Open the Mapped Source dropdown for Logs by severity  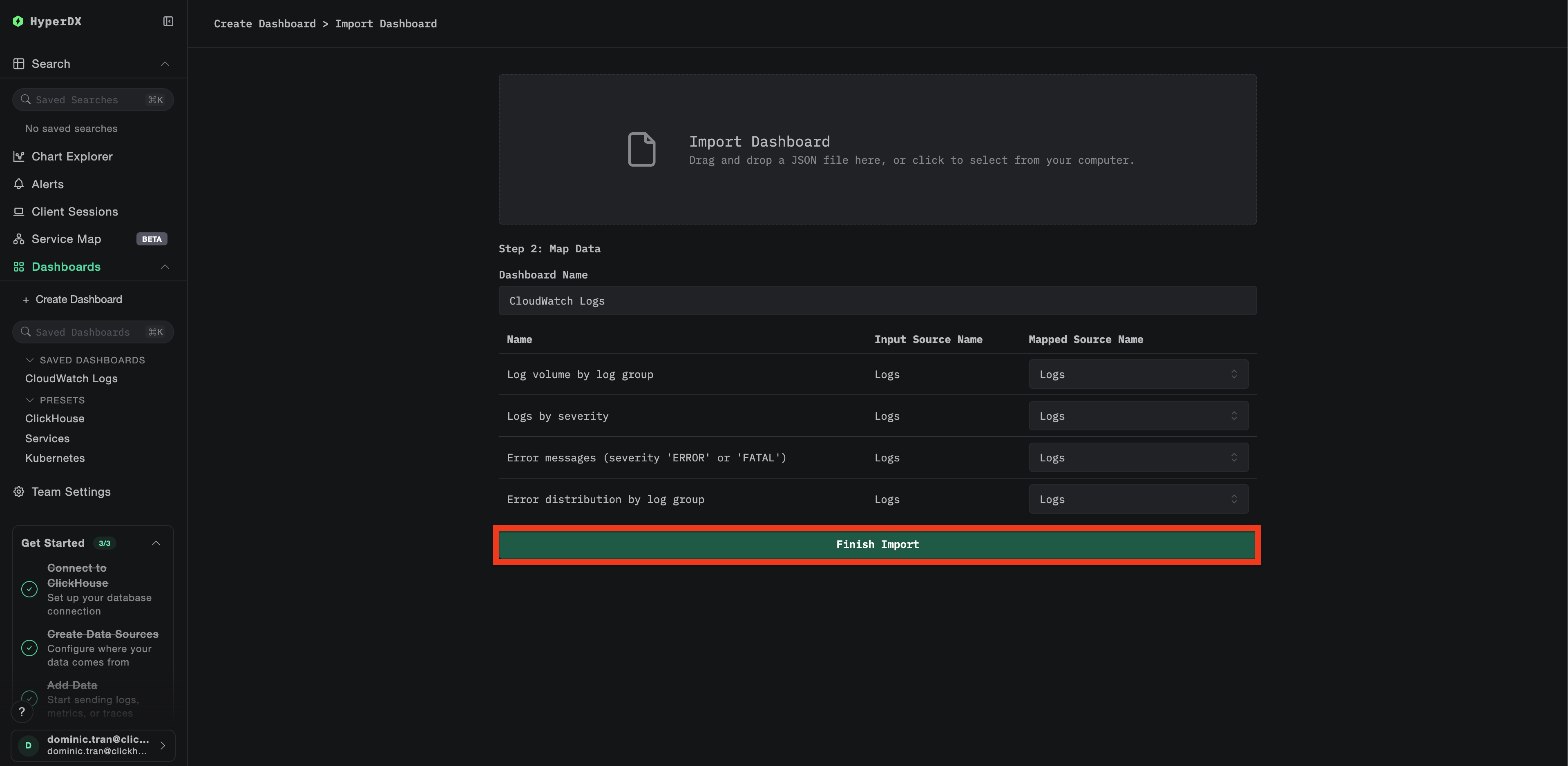click(1138, 416)
